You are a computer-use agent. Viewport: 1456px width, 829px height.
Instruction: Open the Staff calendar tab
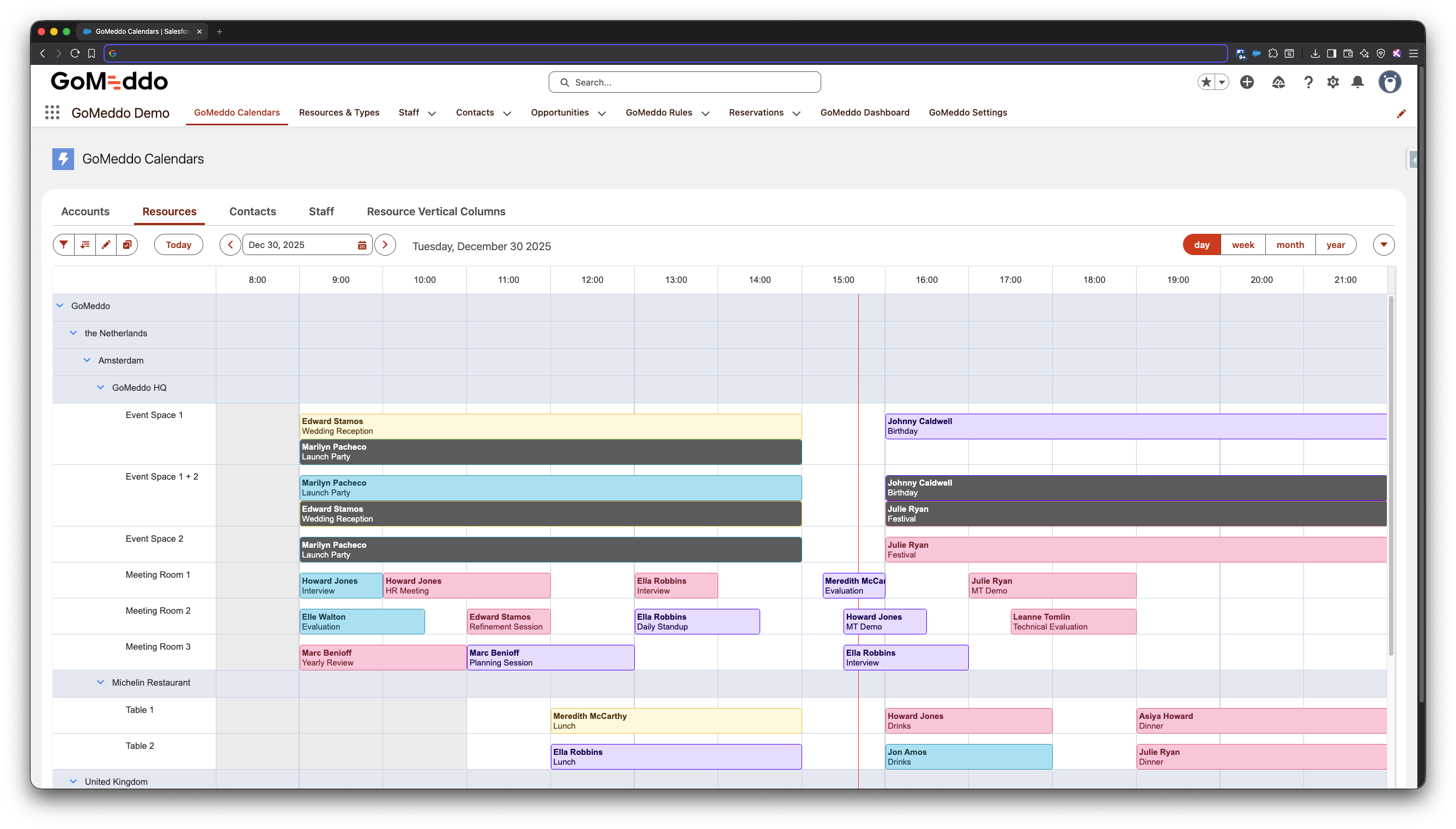321,211
